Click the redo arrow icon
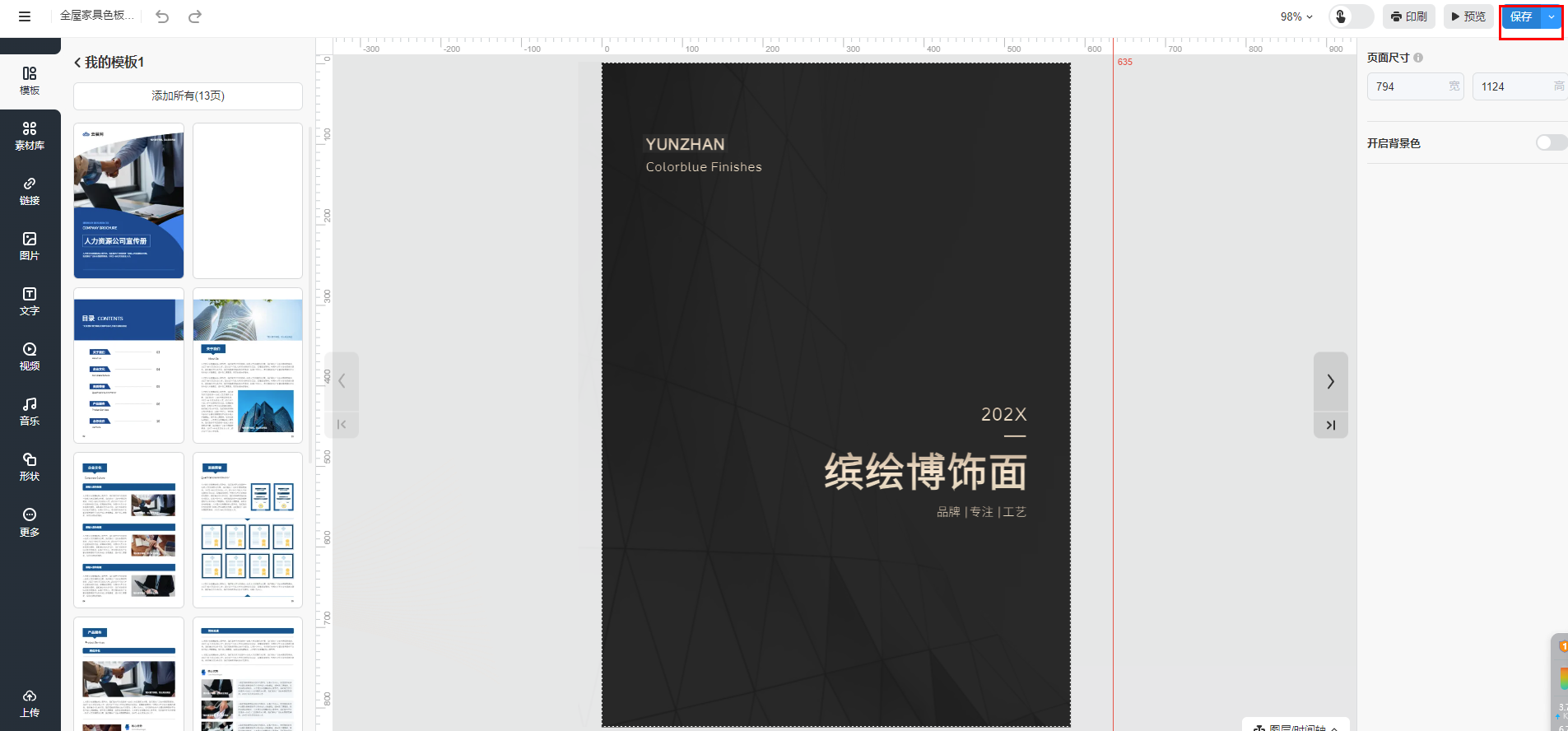This screenshot has width=1568, height=731. tap(195, 16)
